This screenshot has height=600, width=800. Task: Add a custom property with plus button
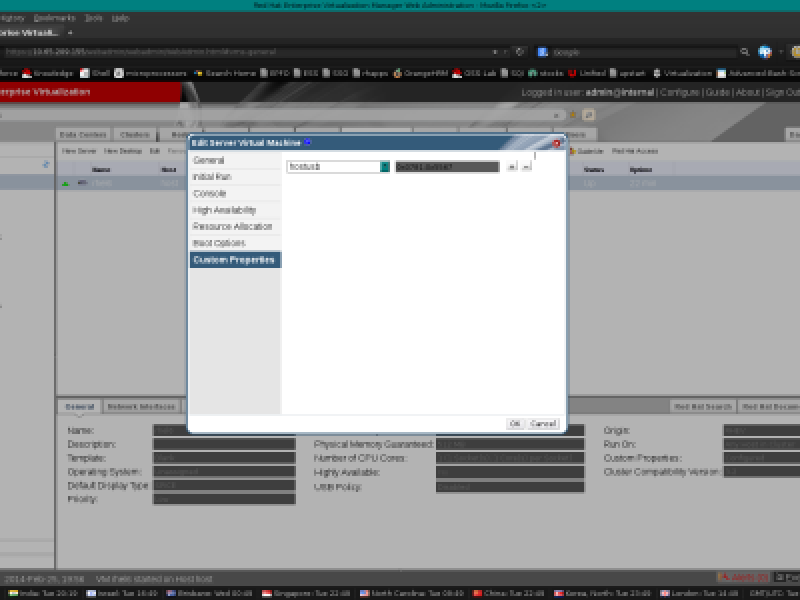512,166
